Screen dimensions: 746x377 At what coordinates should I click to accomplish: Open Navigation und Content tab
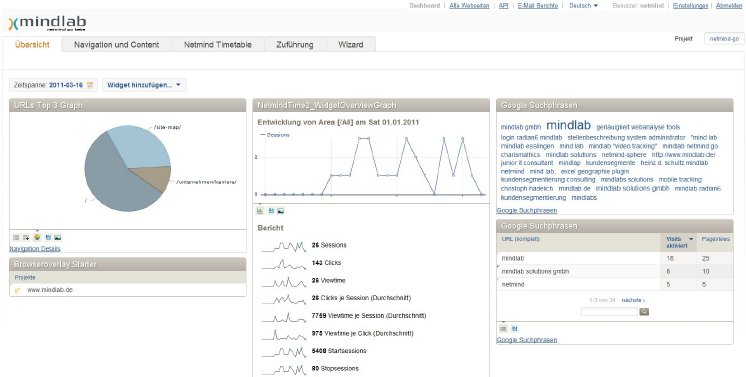click(x=117, y=45)
